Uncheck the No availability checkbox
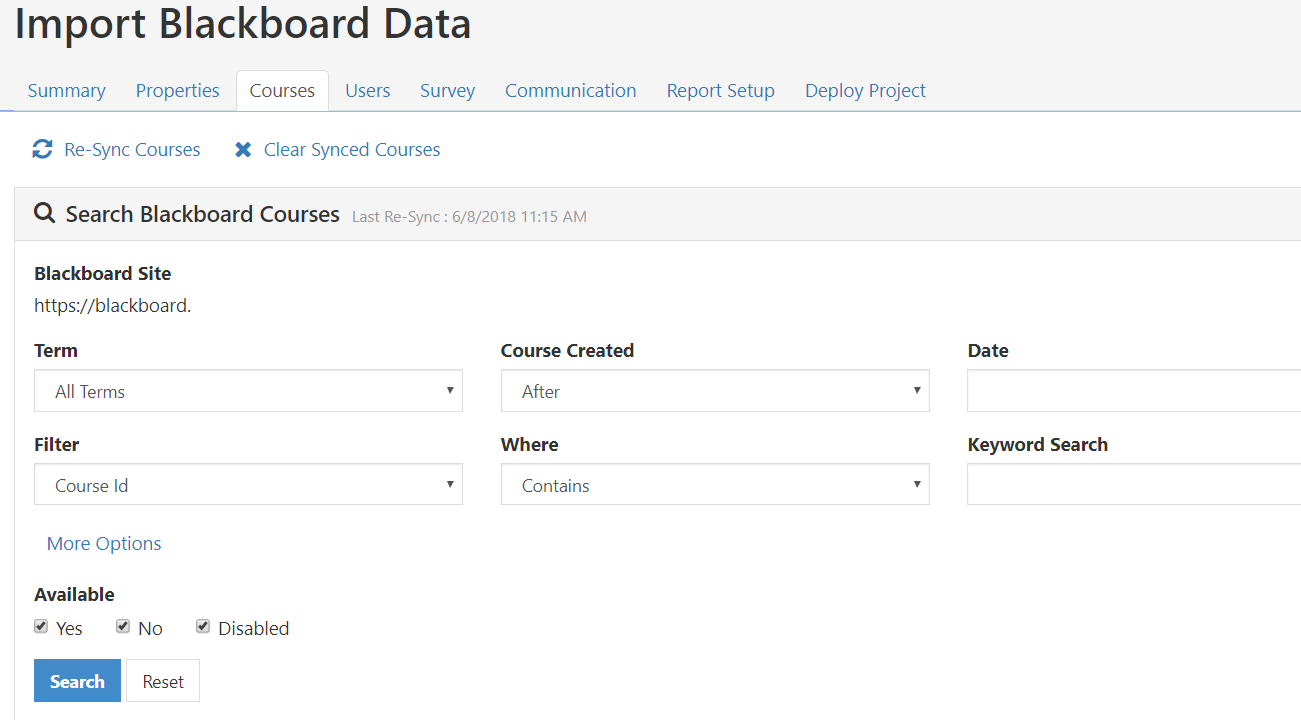 pos(123,626)
